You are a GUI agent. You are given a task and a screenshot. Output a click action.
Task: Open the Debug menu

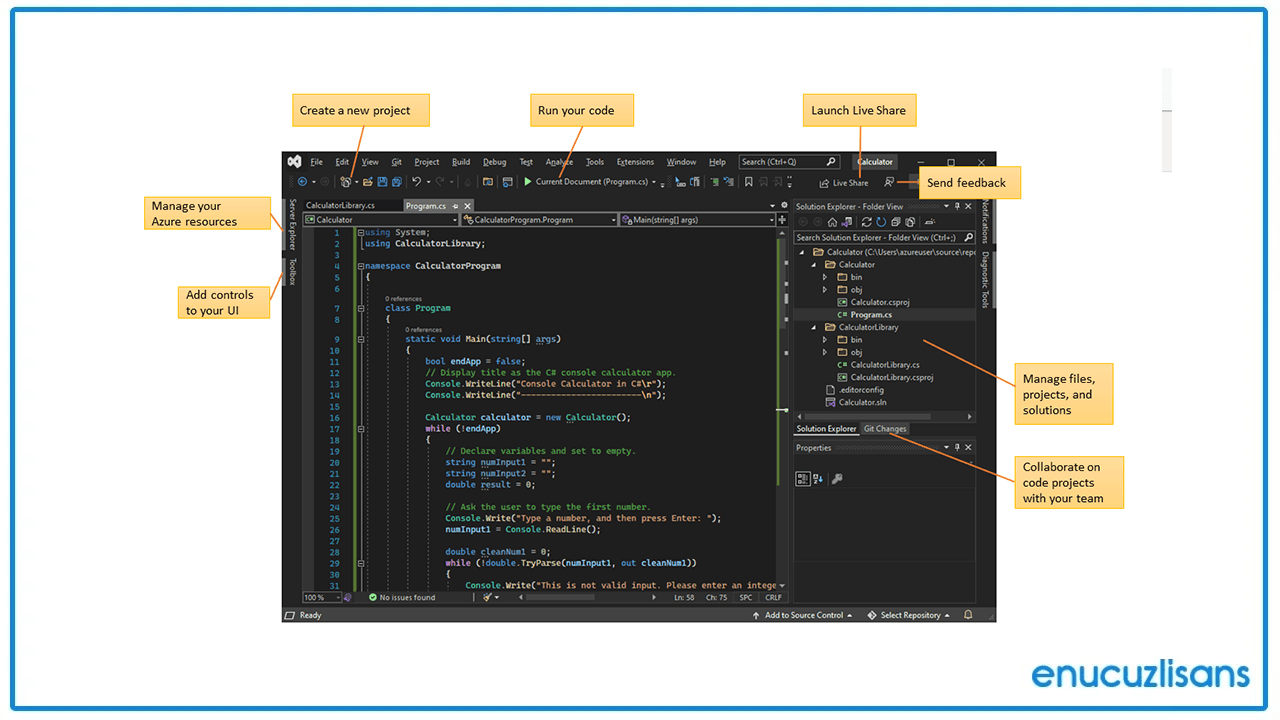pyautogui.click(x=492, y=161)
